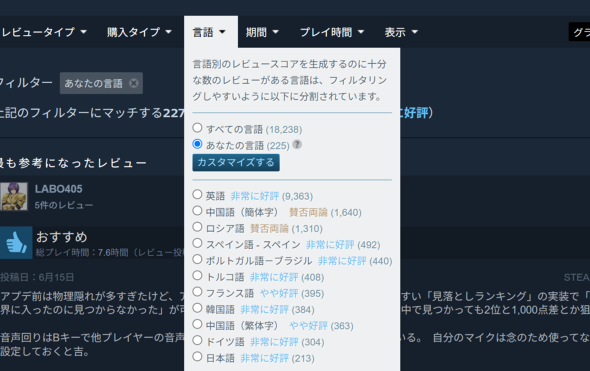Click the おすすめ recommendation heading
The height and width of the screenshot is (371, 590).
click(x=62, y=237)
